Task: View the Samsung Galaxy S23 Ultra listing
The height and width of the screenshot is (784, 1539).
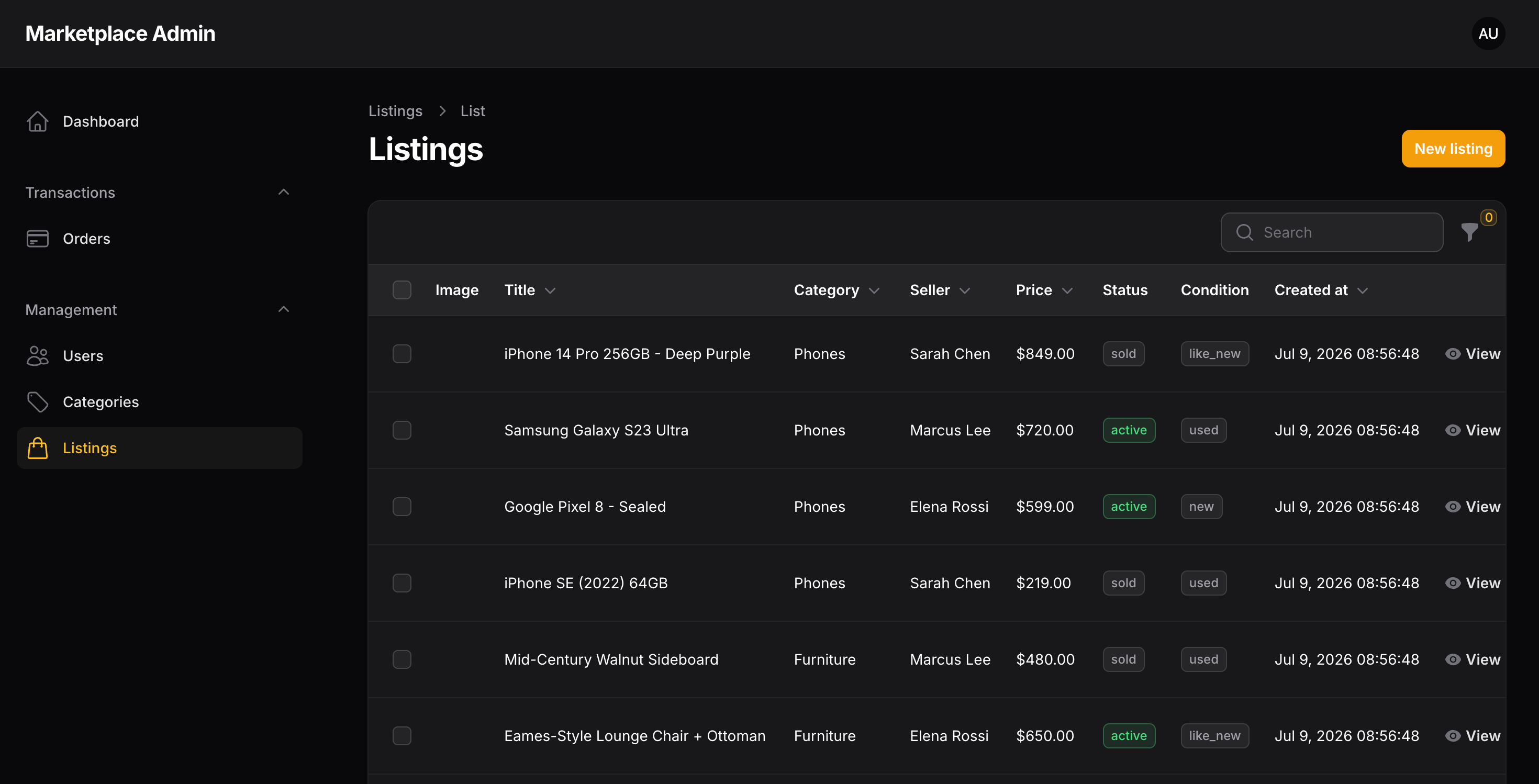Action: tap(1472, 430)
